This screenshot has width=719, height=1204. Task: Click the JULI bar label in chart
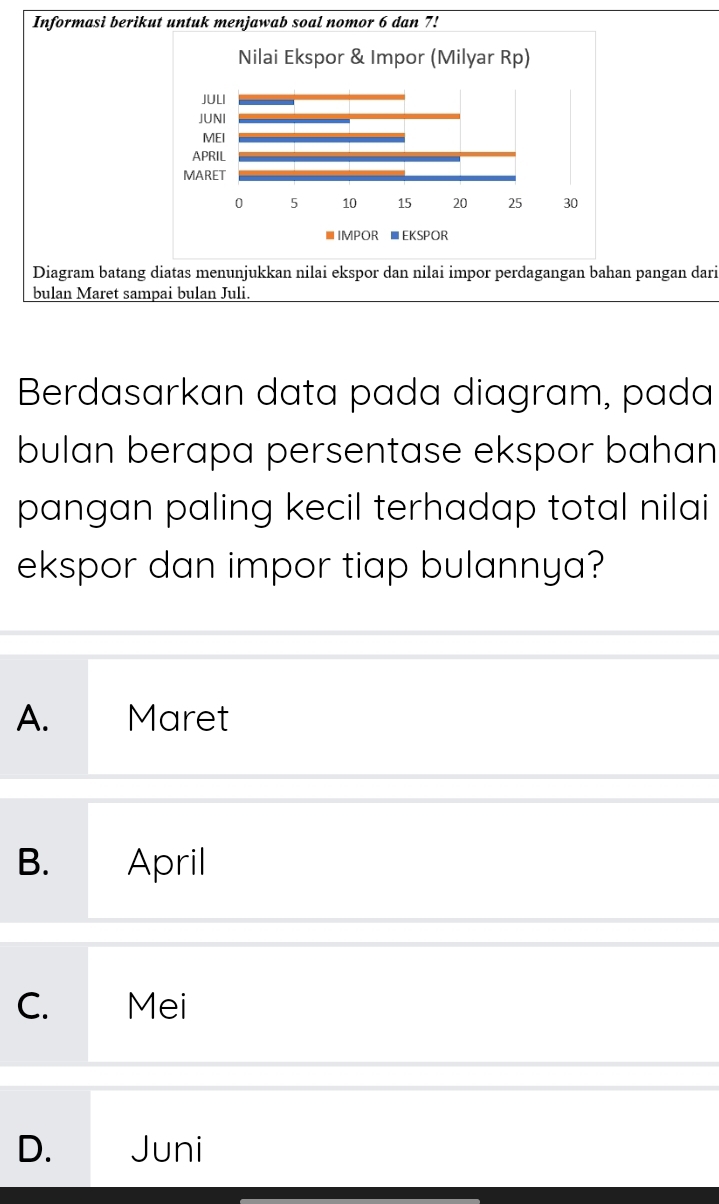214,99
